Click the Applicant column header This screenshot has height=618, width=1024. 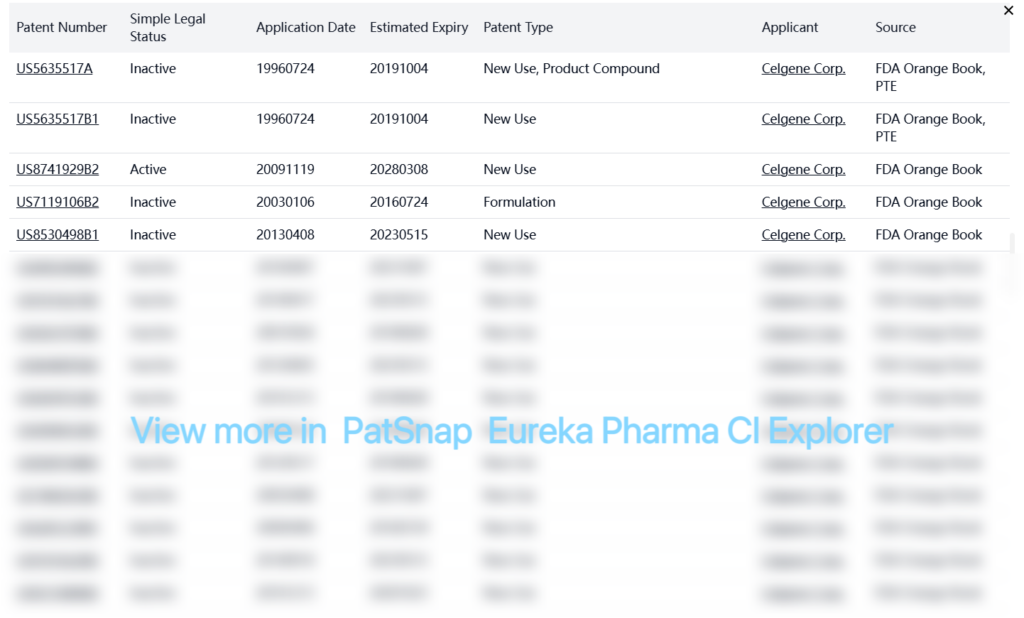(790, 28)
